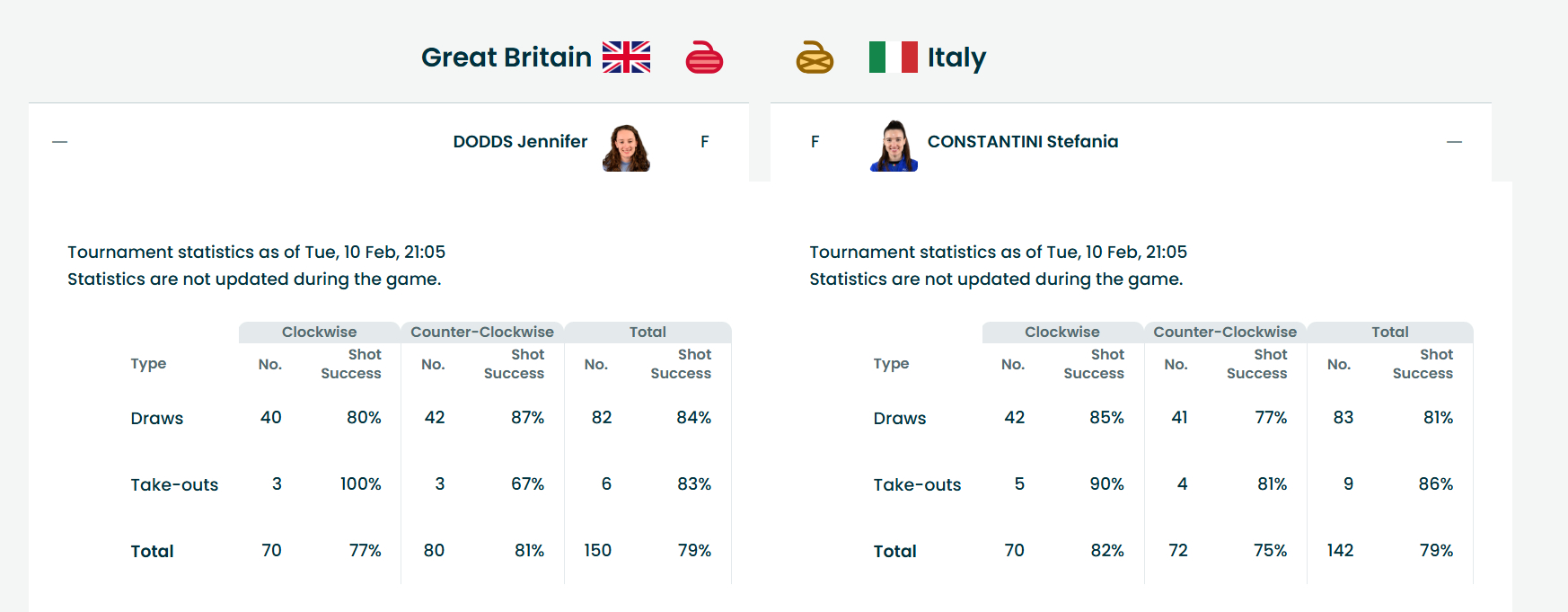Click the CONSTANTINI Stefania name link
Image resolution: width=1568 pixels, height=612 pixels.
pos(1022,142)
